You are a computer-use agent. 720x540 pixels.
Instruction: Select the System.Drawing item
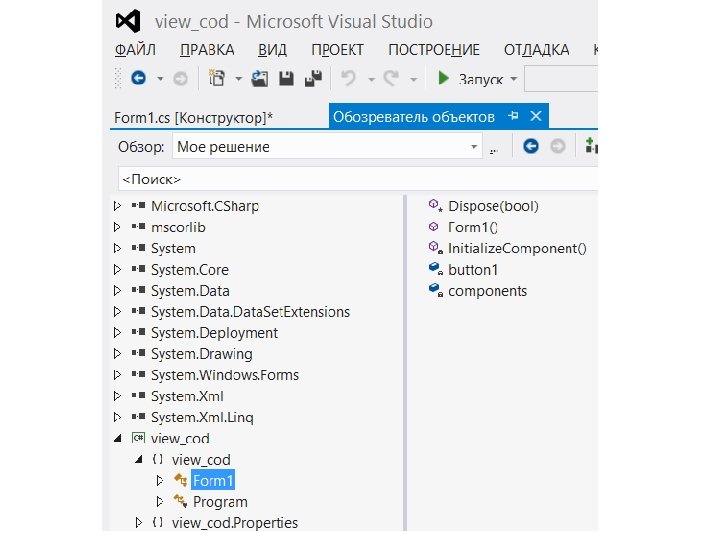(x=202, y=354)
